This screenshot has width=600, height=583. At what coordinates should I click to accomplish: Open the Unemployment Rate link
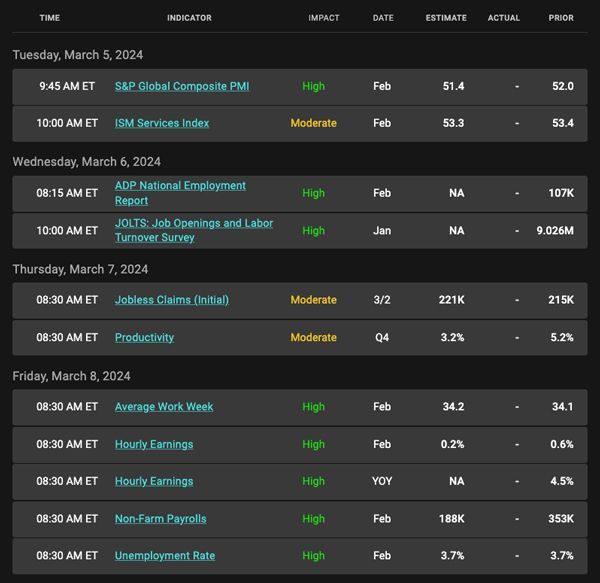point(165,555)
